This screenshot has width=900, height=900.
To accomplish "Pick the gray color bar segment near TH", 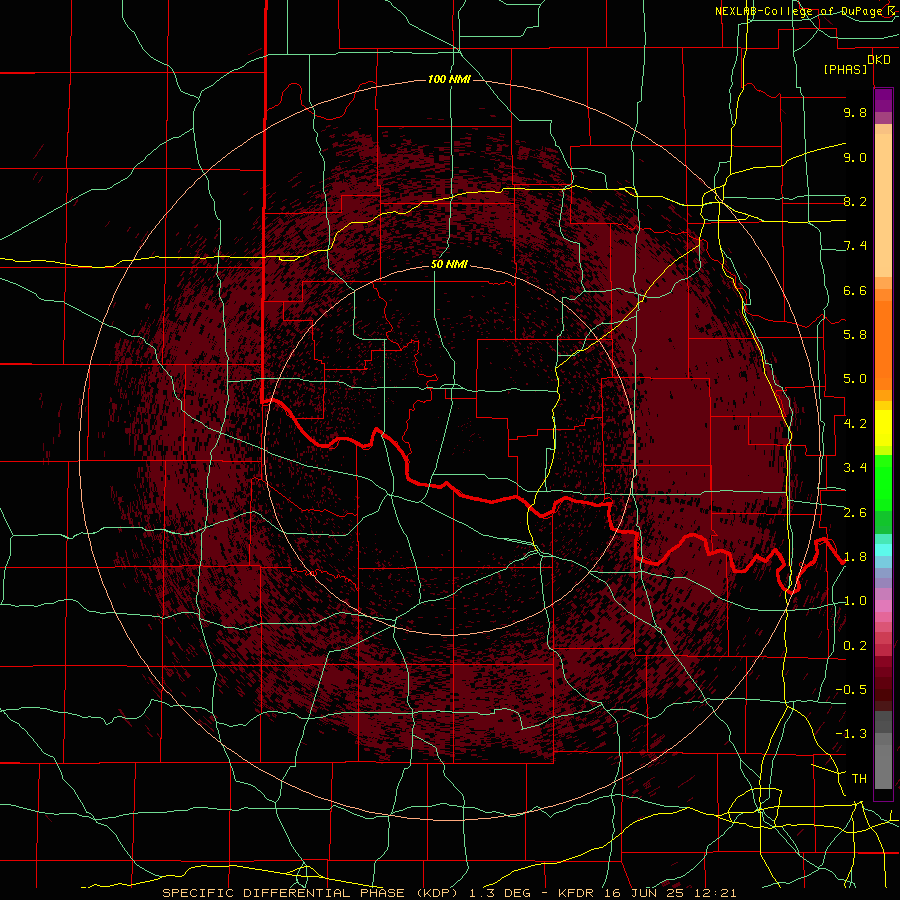I will 883,766.
